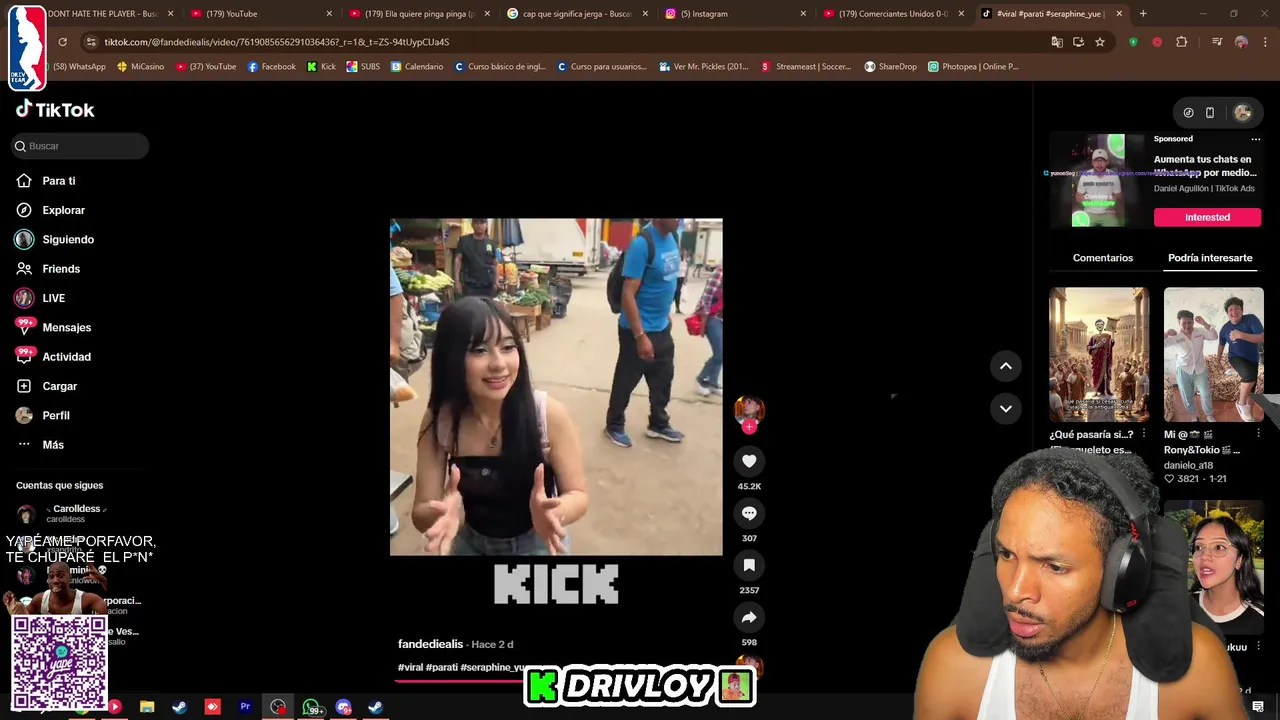Switch to cap que significa jerga tab
The width and height of the screenshot is (1280, 720).
(x=577, y=14)
